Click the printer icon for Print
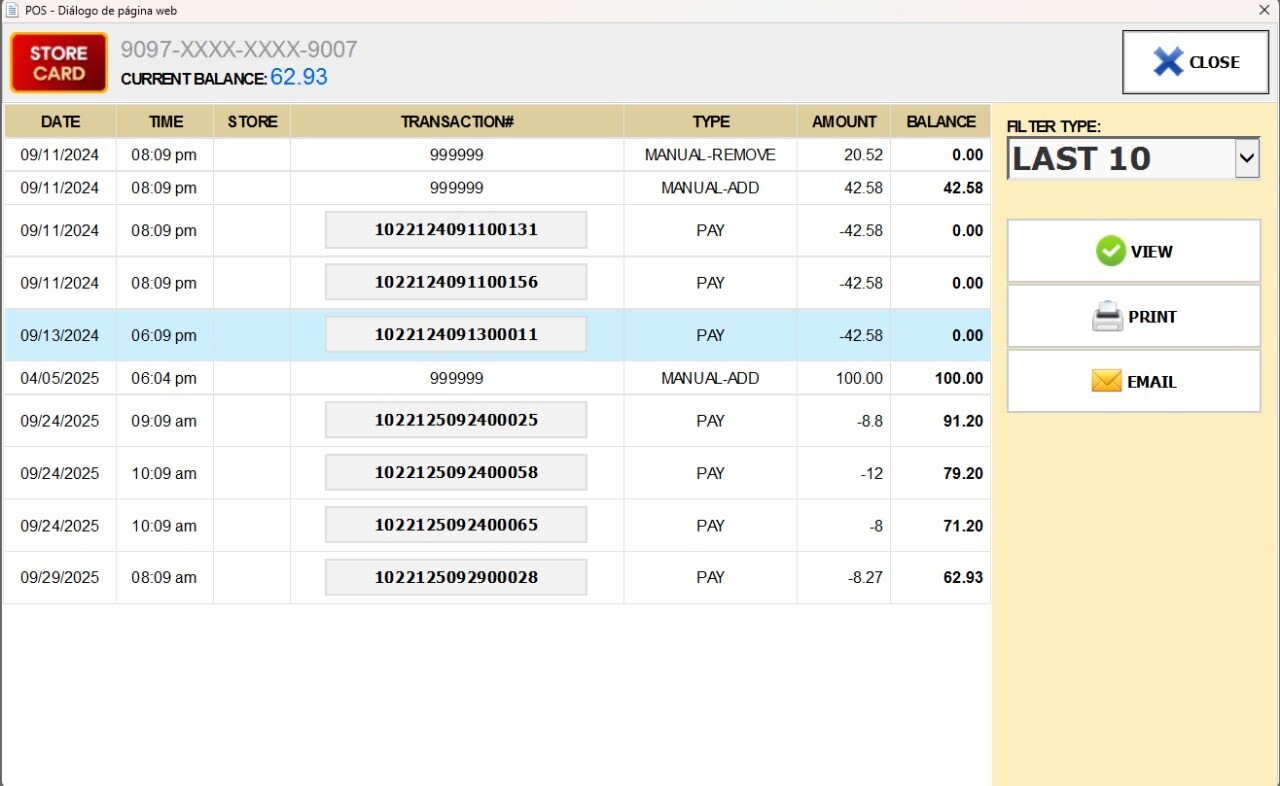 [x=1107, y=317]
